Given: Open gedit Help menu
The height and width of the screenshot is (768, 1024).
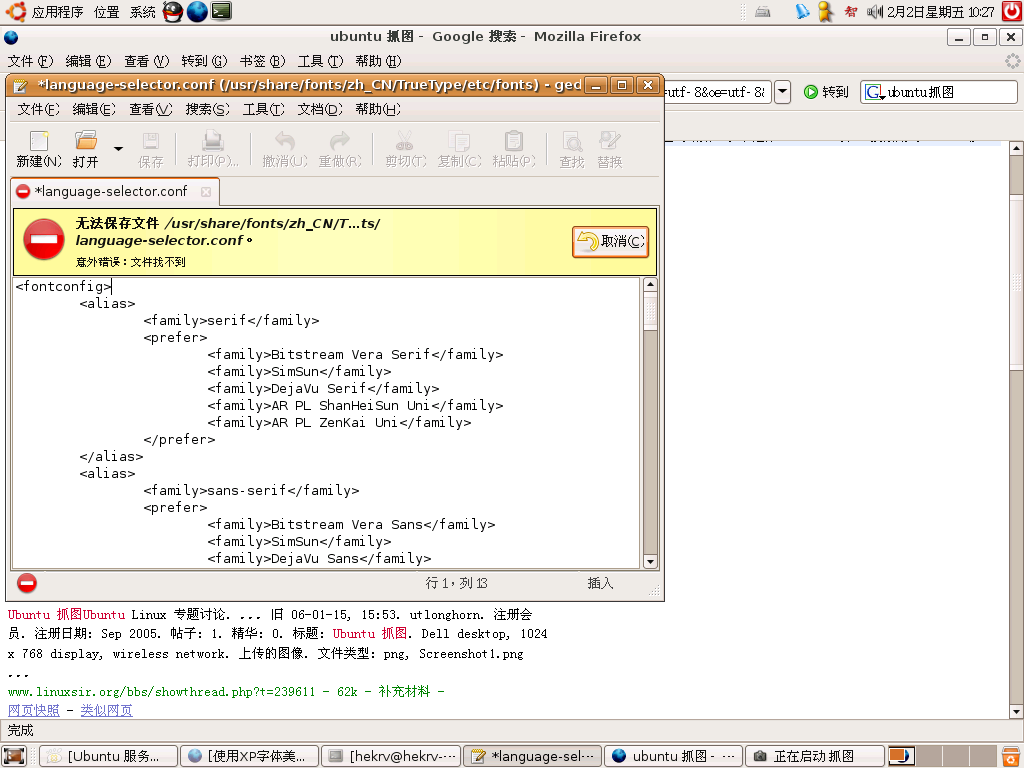Looking at the screenshot, I should 377,109.
